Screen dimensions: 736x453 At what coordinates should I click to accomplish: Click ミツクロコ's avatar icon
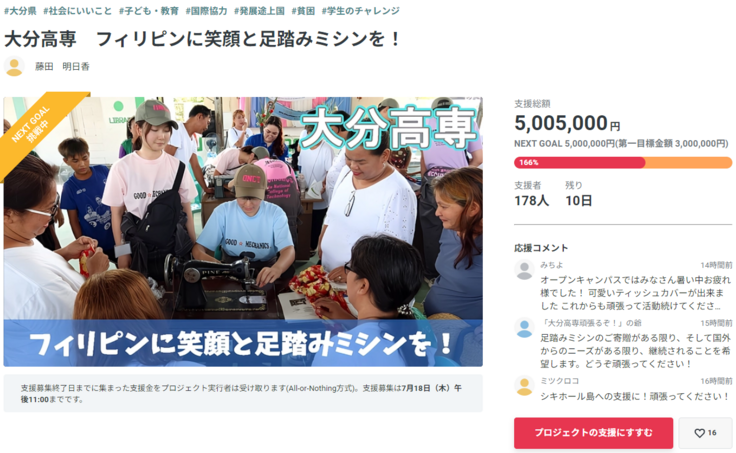pos(524,386)
